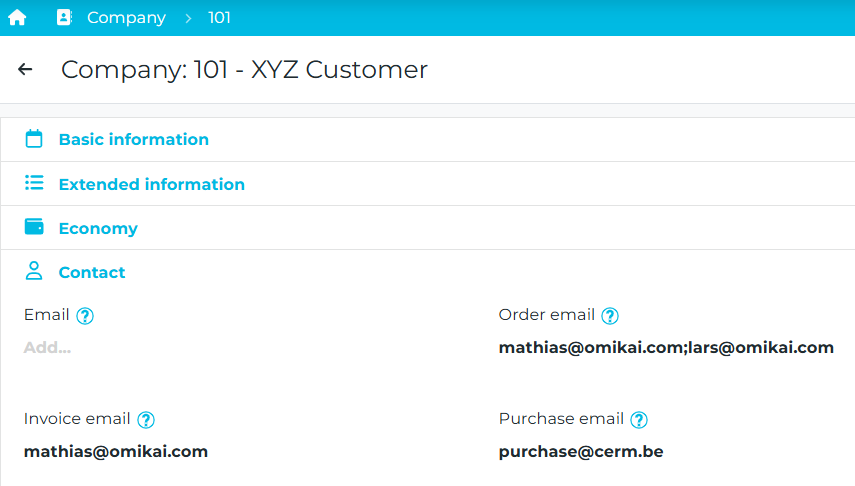Edit the Order email value

coord(666,348)
